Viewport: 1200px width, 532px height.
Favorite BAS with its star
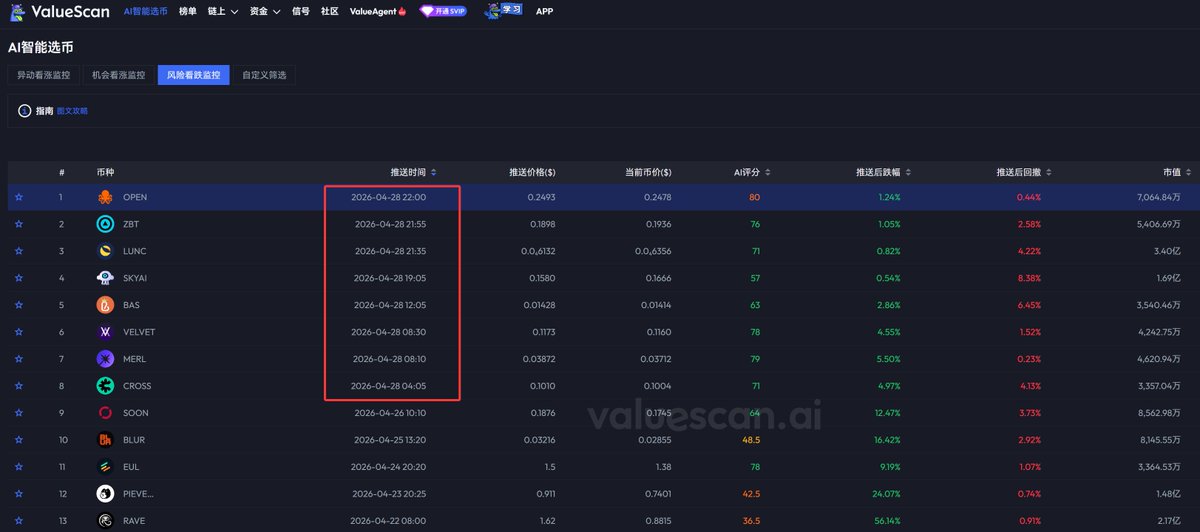[19, 305]
